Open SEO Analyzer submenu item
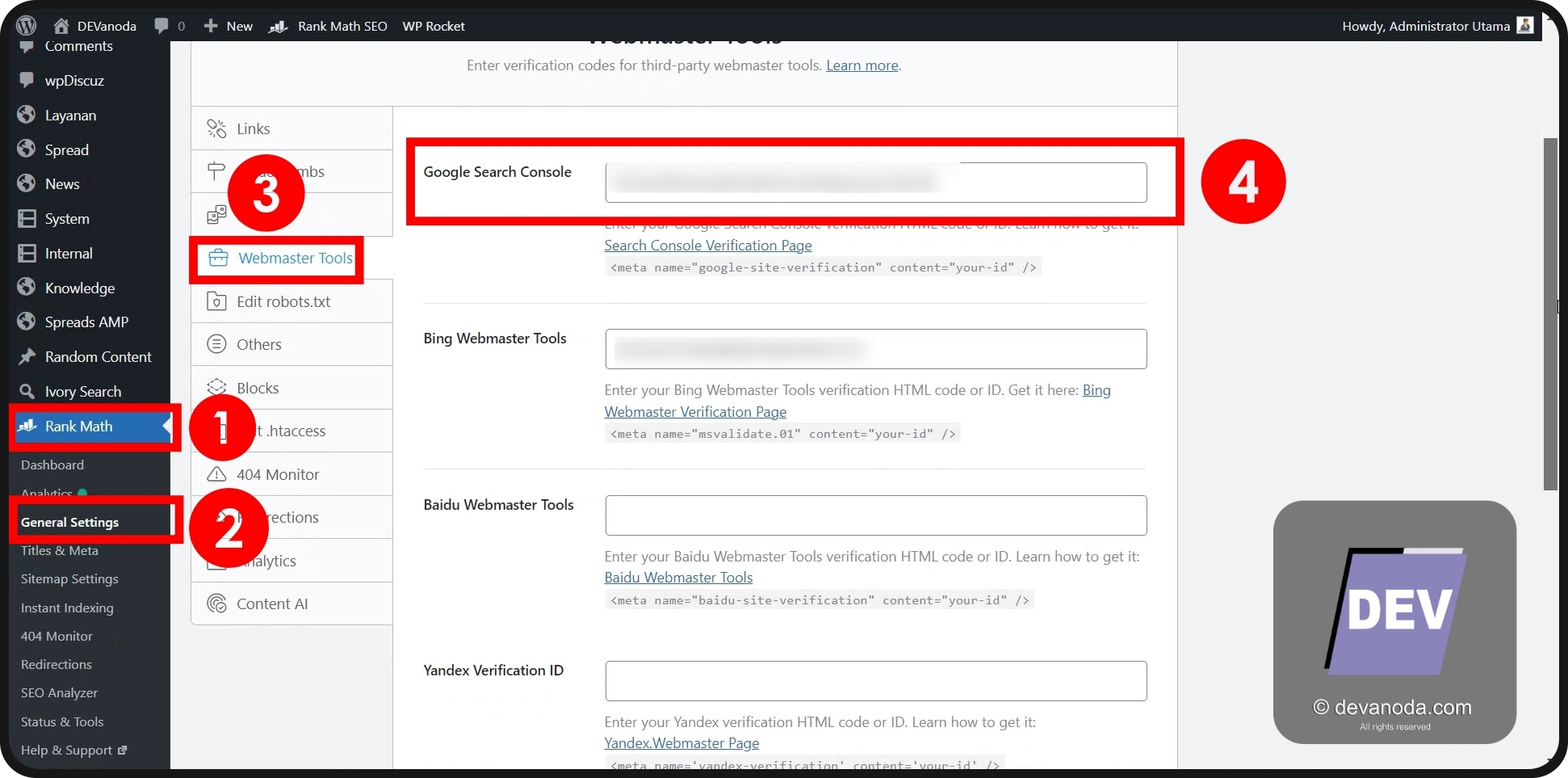The height and width of the screenshot is (778, 1568). (x=59, y=692)
